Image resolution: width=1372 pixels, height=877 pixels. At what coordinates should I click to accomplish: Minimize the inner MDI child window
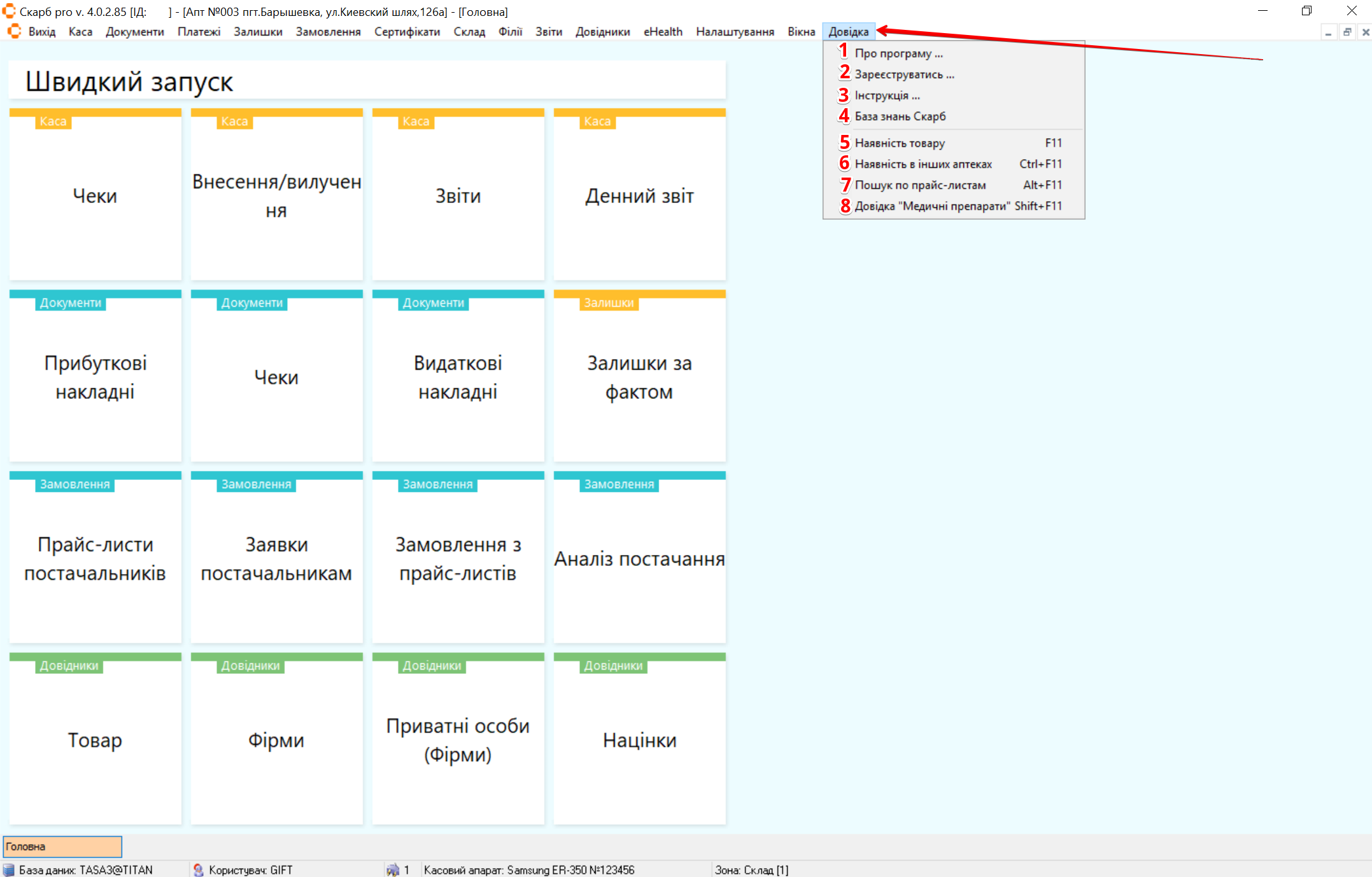pos(1328,32)
